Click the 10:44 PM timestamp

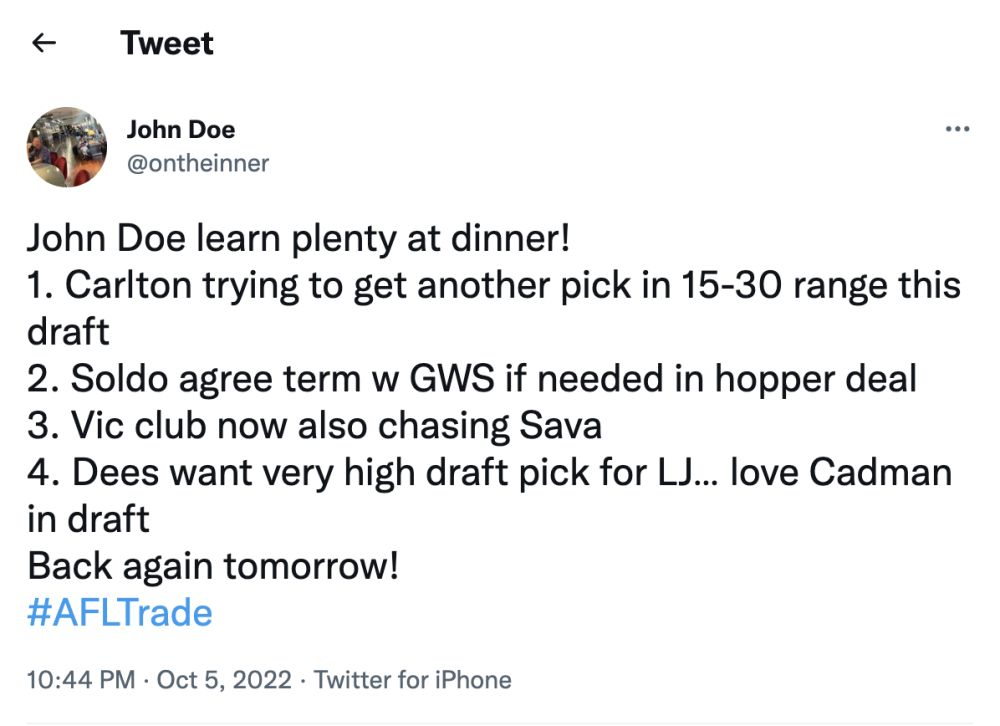(x=81, y=680)
